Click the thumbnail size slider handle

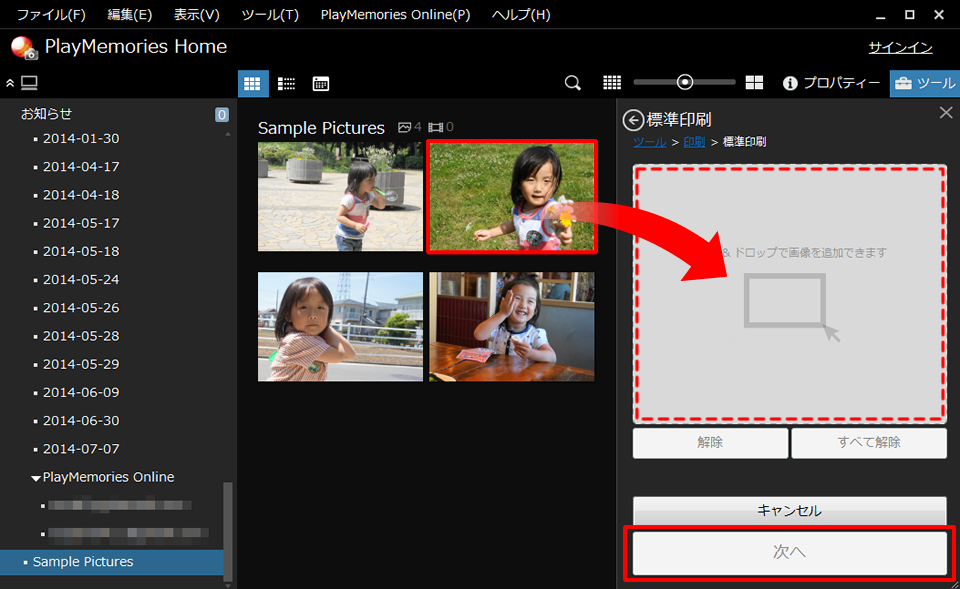[x=685, y=83]
